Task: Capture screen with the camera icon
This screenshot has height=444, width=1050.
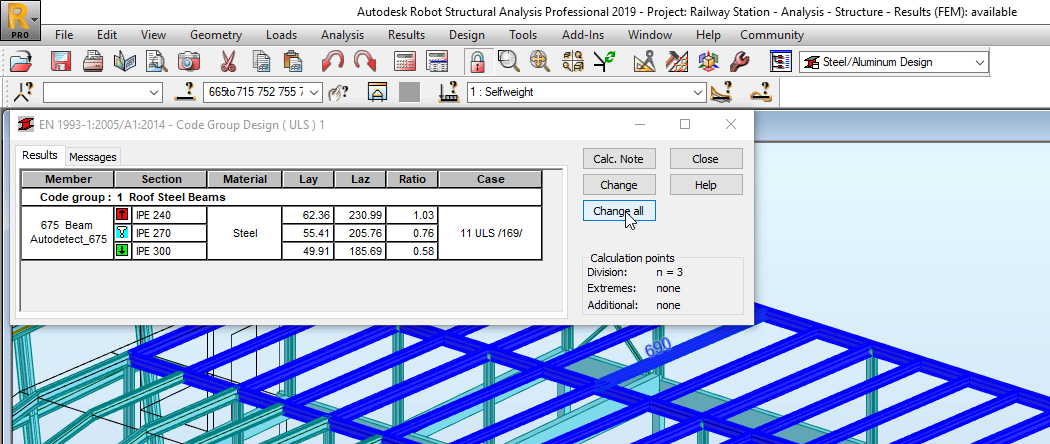Action: 189,62
